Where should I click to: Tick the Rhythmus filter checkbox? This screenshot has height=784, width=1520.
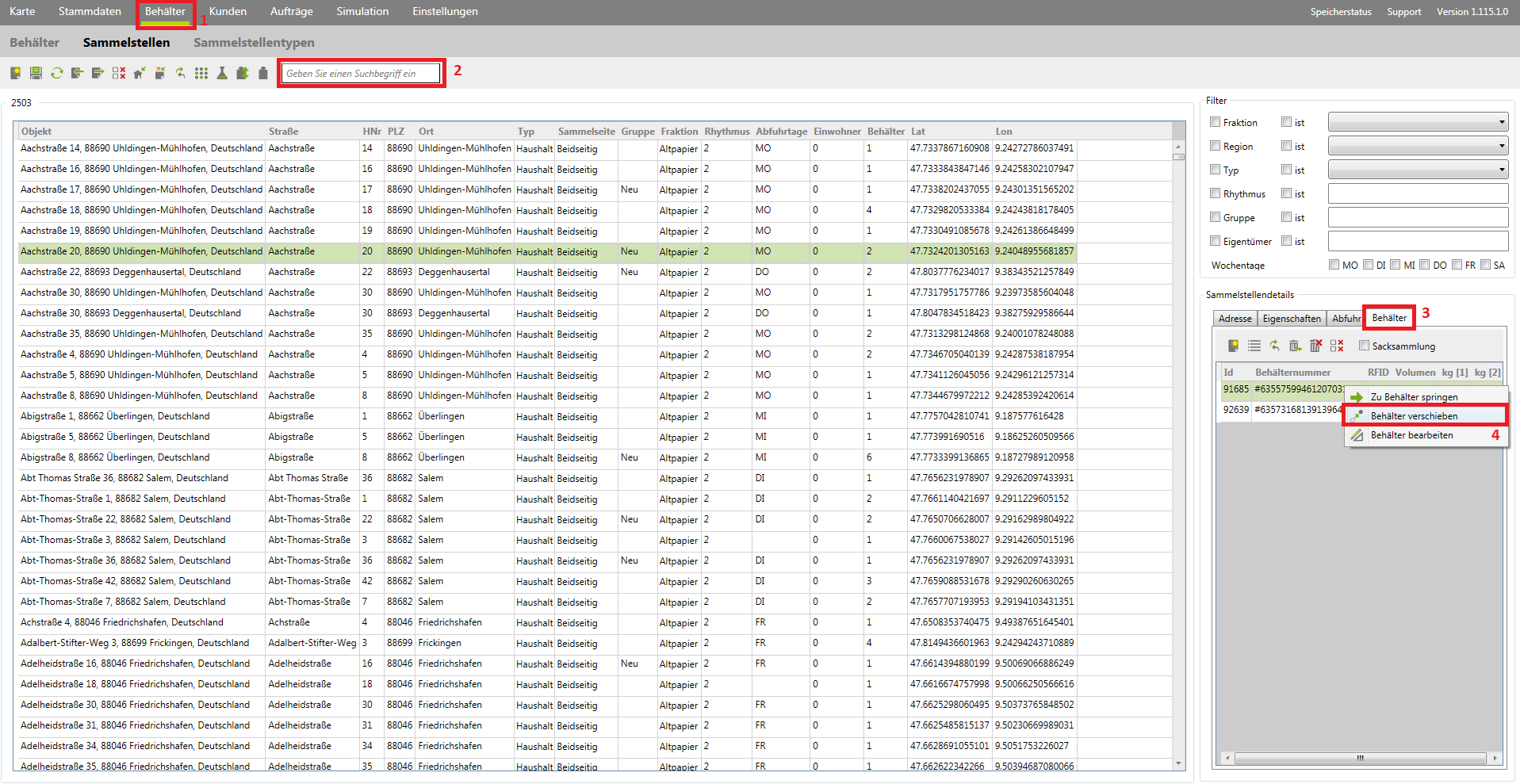(1215, 193)
